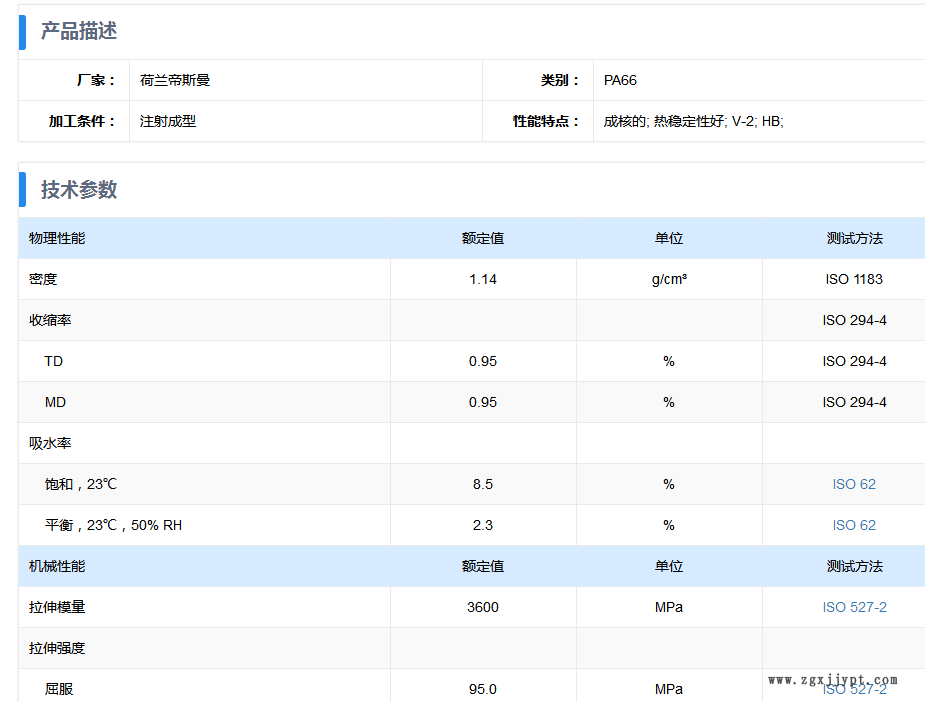Image resolution: width=925 pixels, height=702 pixels.
Task: Click the 拉伸强度 row label
Action: (x=57, y=648)
